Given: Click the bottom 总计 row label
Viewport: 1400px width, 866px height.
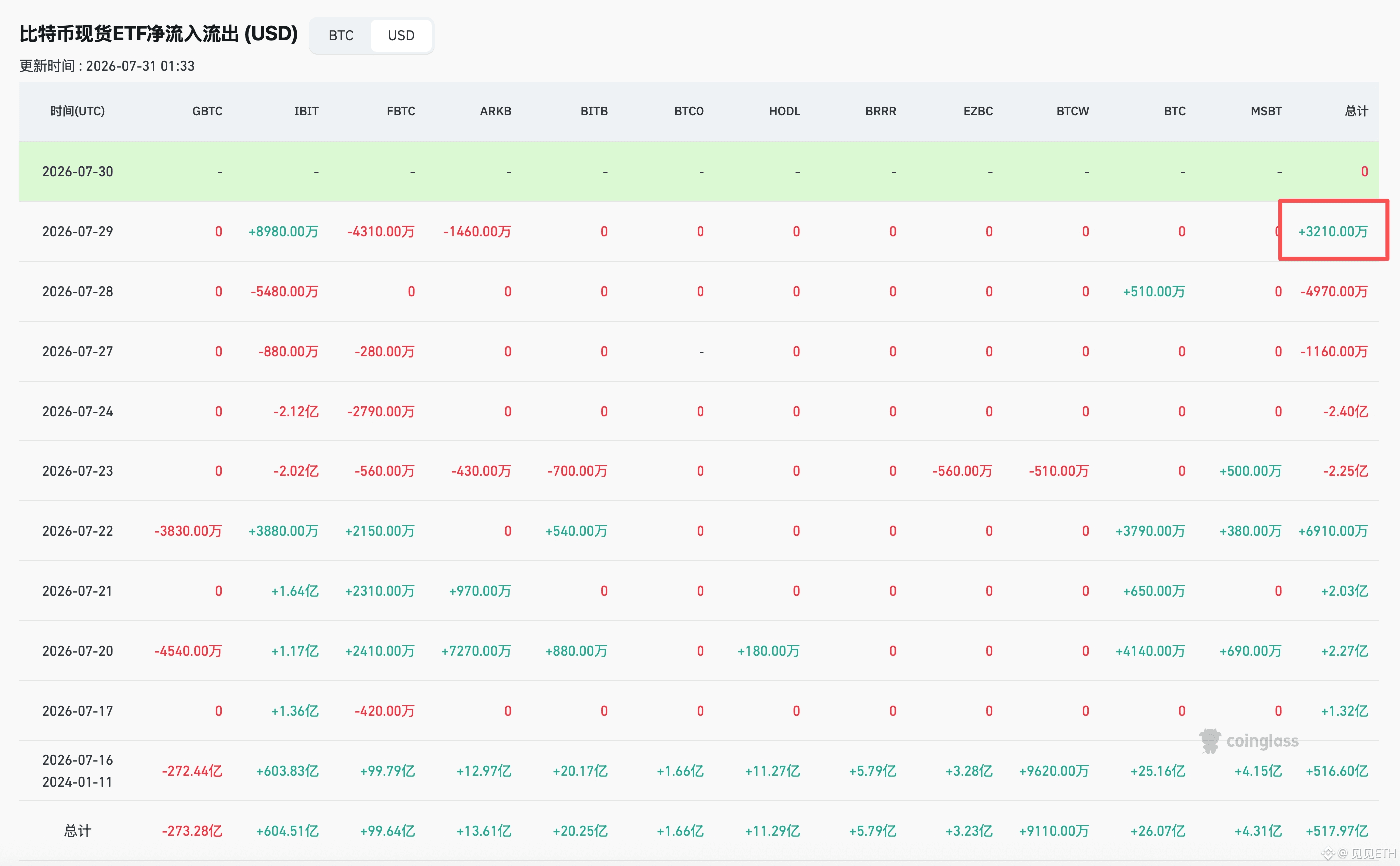Looking at the screenshot, I should 78,831.
